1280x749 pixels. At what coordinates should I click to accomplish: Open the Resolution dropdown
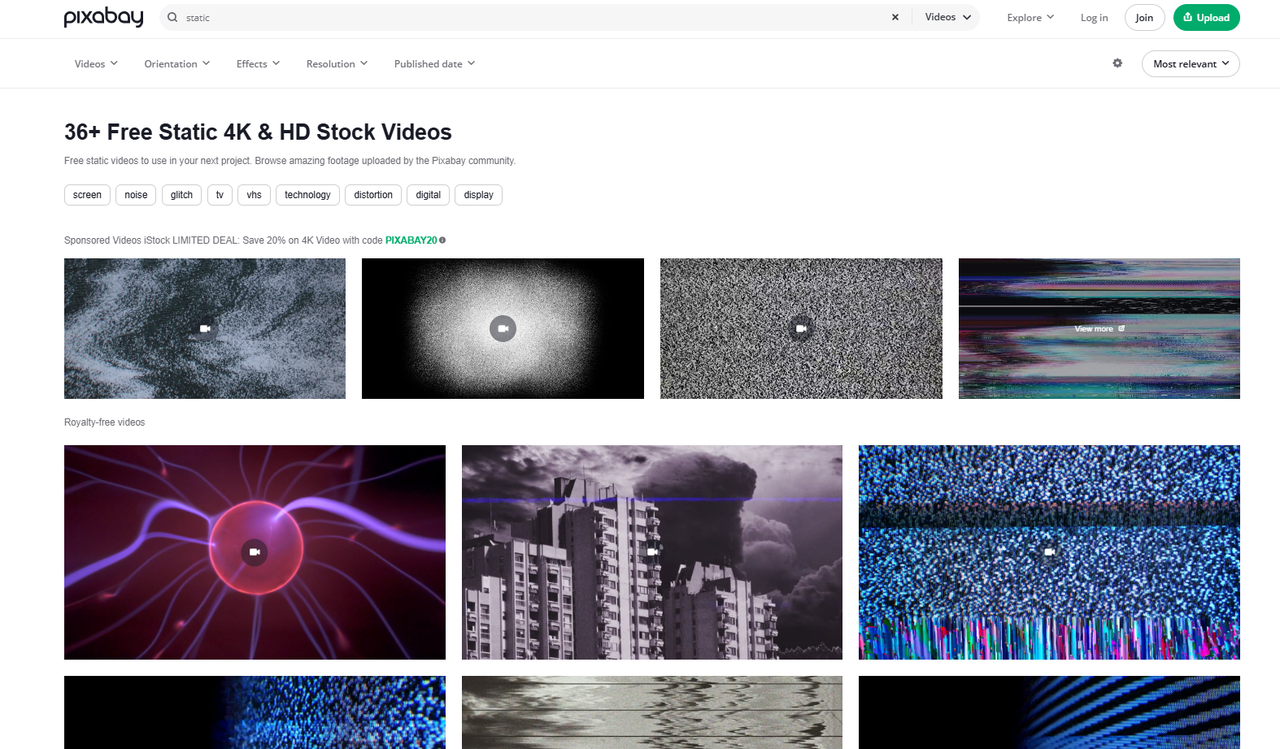(x=336, y=63)
